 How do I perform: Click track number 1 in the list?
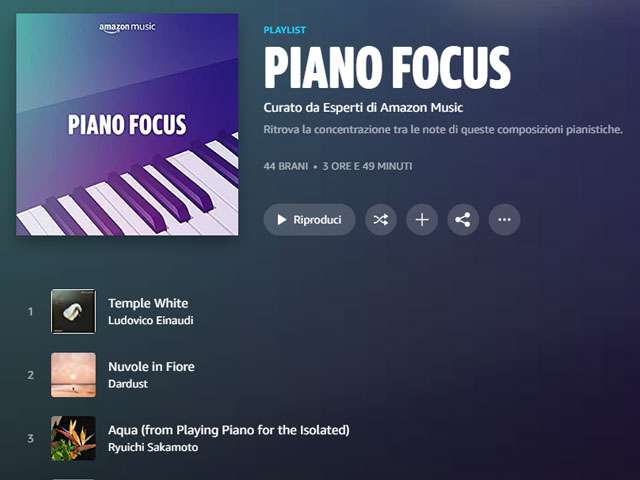point(30,312)
